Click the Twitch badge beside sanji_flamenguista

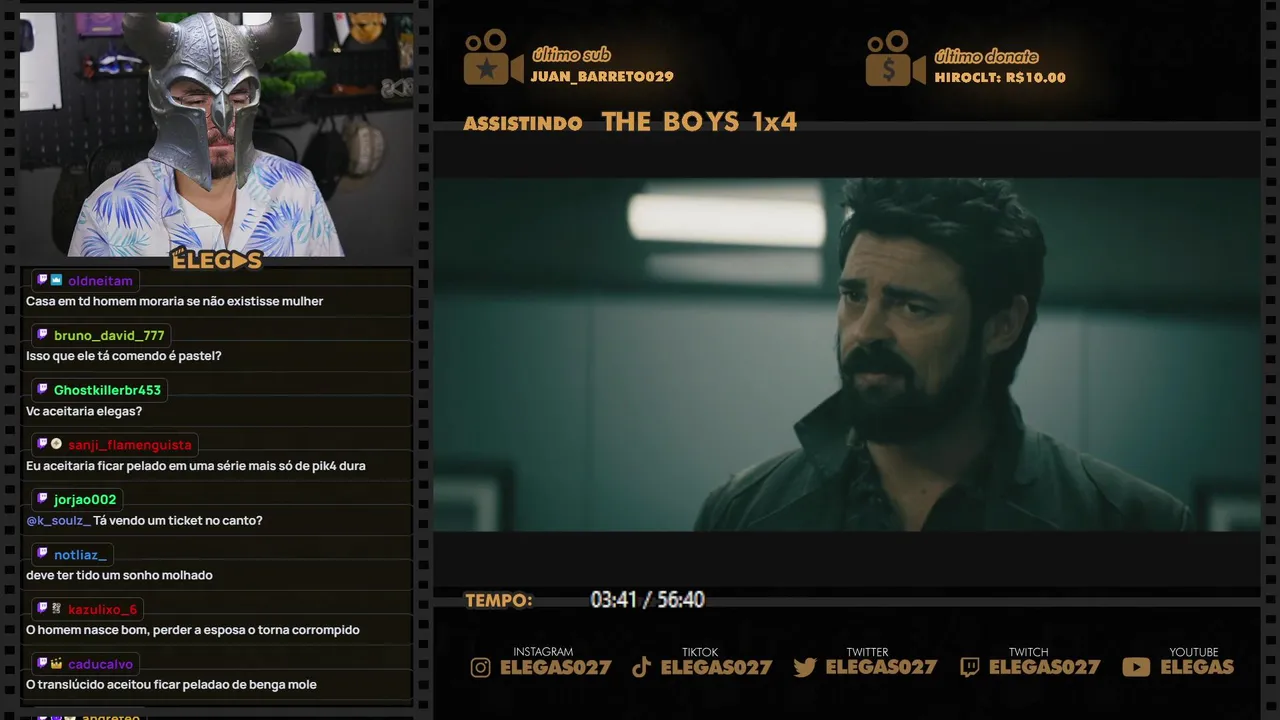(x=42, y=444)
